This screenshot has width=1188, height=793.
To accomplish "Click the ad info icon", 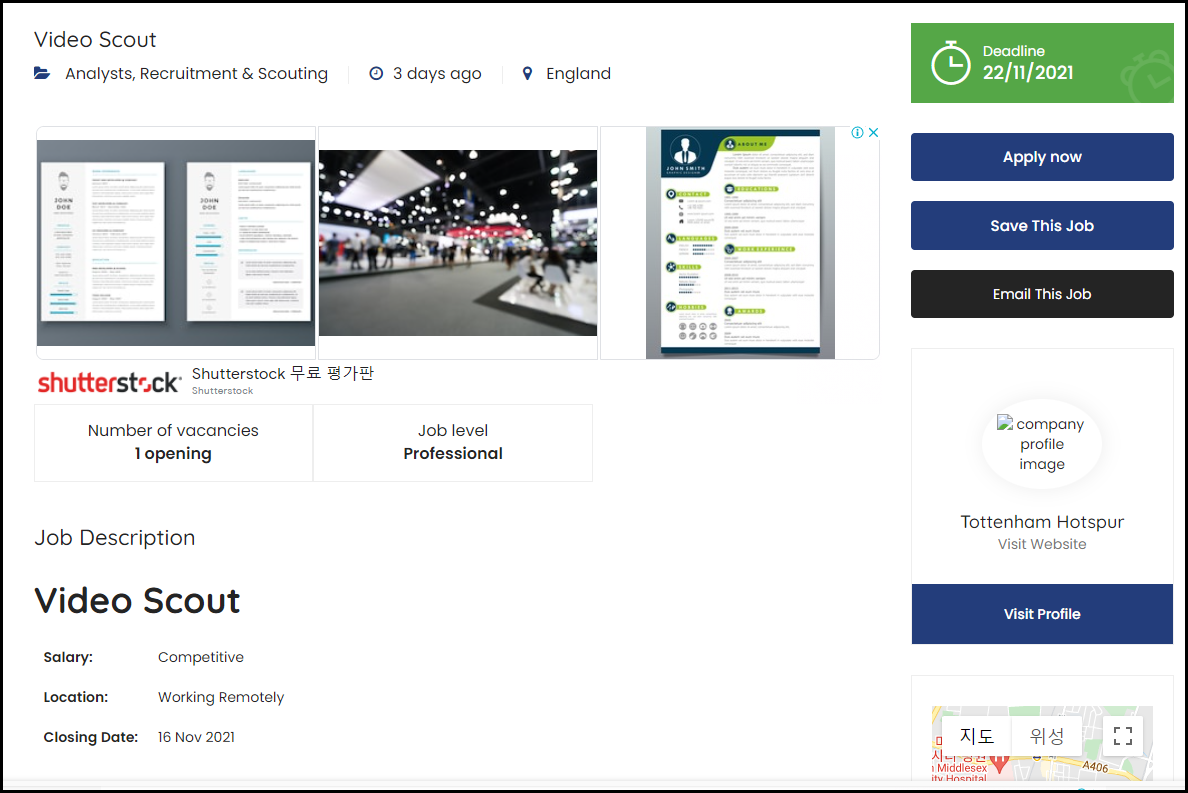I will pos(857,133).
